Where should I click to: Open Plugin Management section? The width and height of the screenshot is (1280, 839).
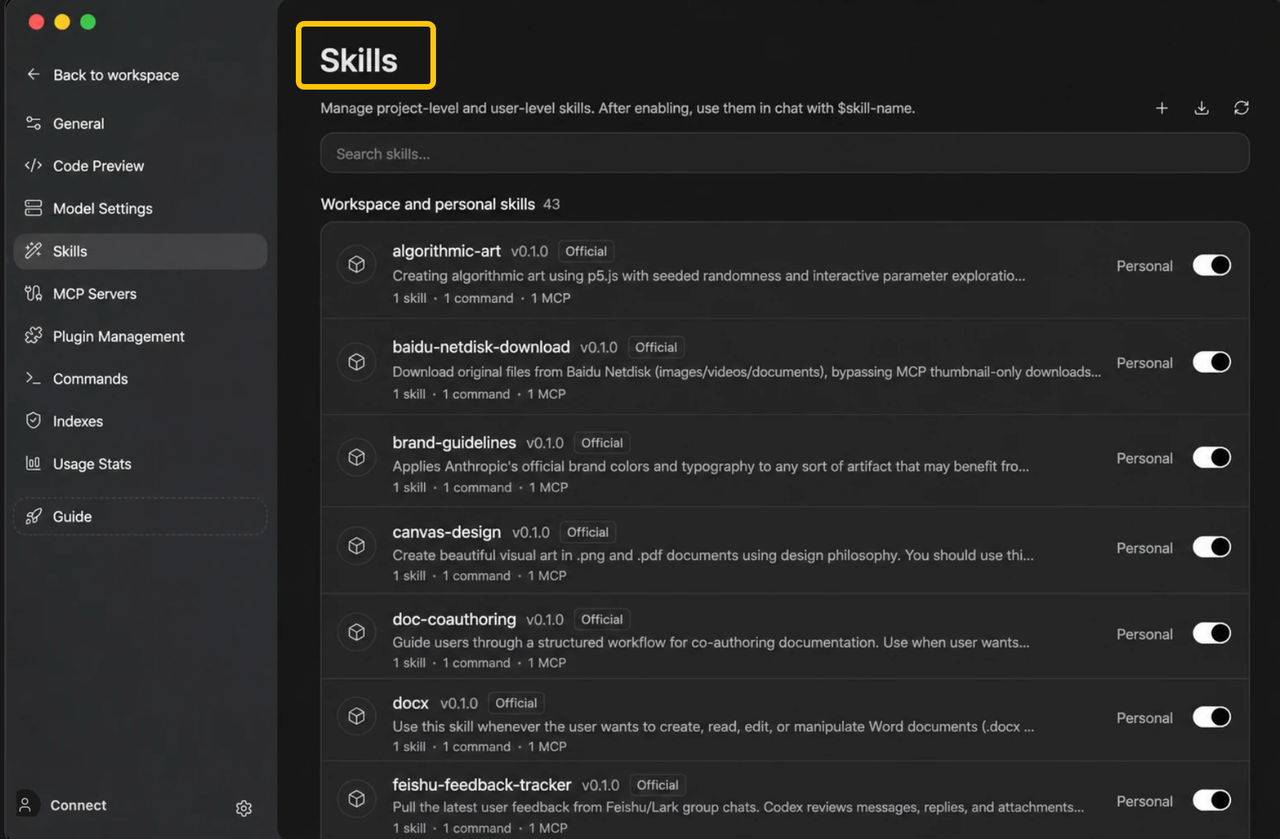[x=140, y=336]
